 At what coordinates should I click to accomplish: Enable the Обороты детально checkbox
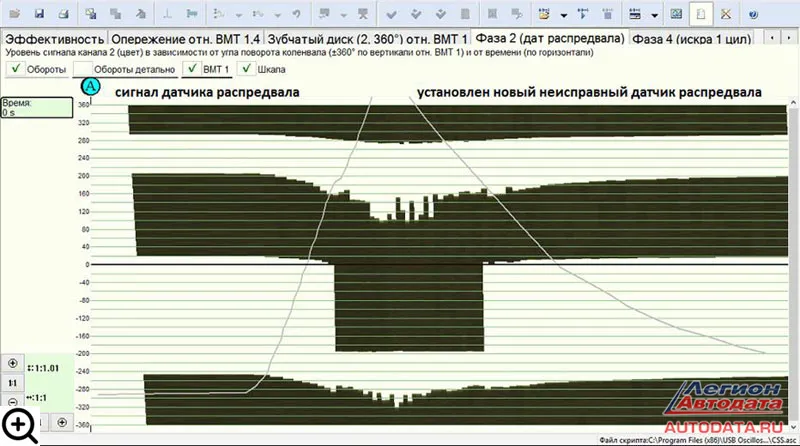pos(83,69)
